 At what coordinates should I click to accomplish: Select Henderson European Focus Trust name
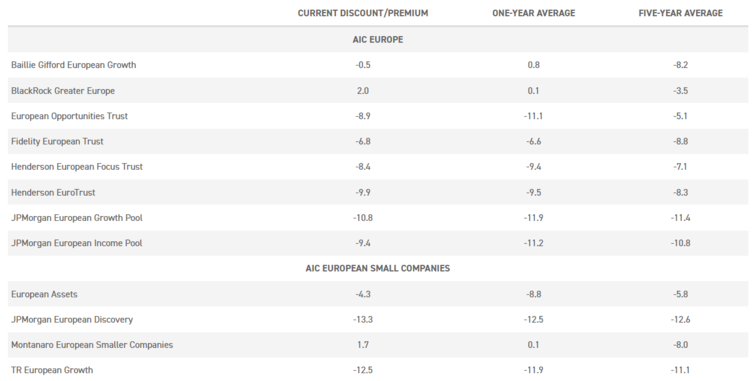pos(77,167)
